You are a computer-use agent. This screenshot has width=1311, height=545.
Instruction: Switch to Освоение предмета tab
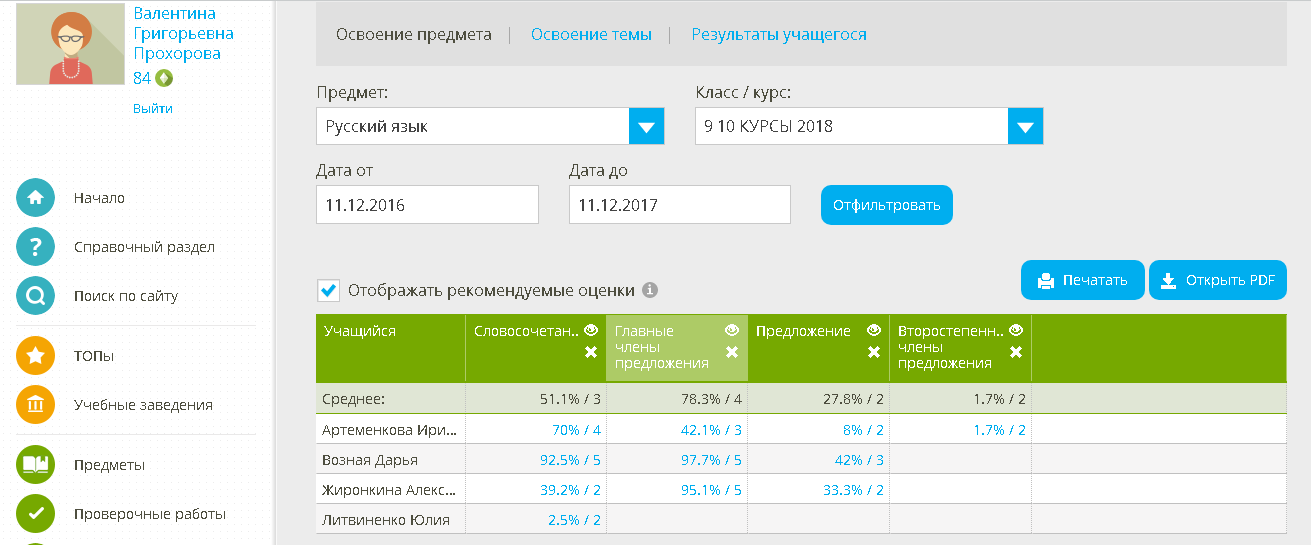tap(414, 34)
